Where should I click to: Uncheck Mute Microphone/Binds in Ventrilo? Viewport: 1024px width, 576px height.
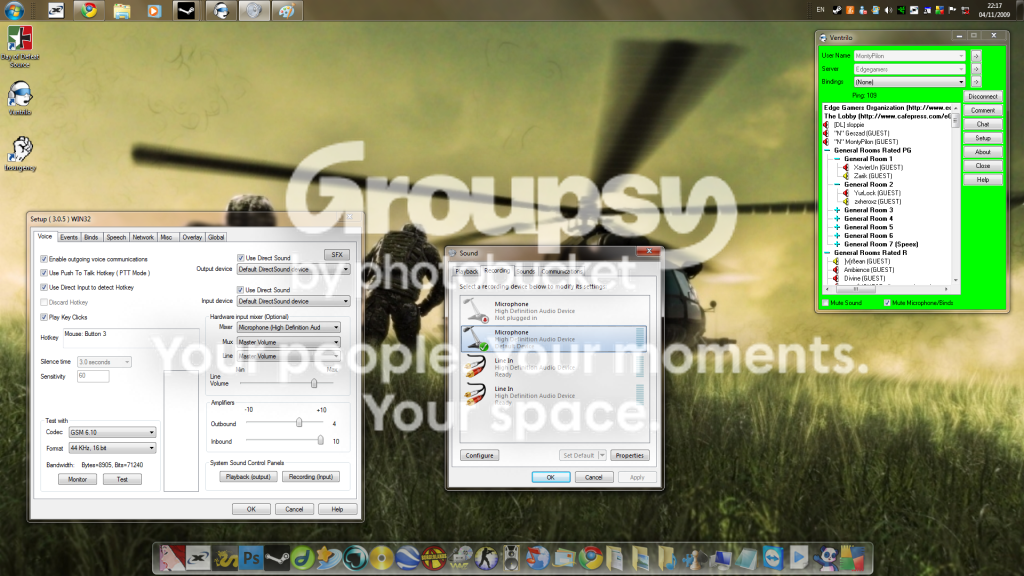[887, 303]
